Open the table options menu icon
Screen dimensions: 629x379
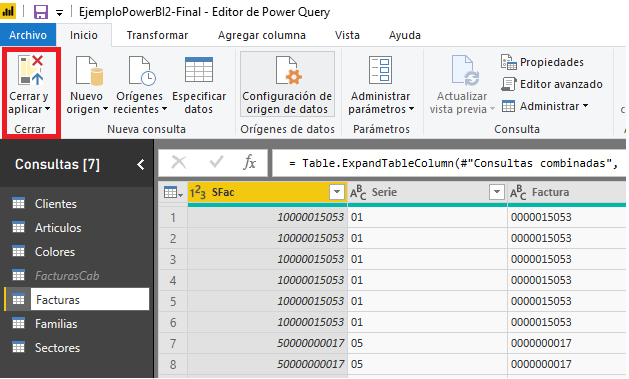point(173,193)
